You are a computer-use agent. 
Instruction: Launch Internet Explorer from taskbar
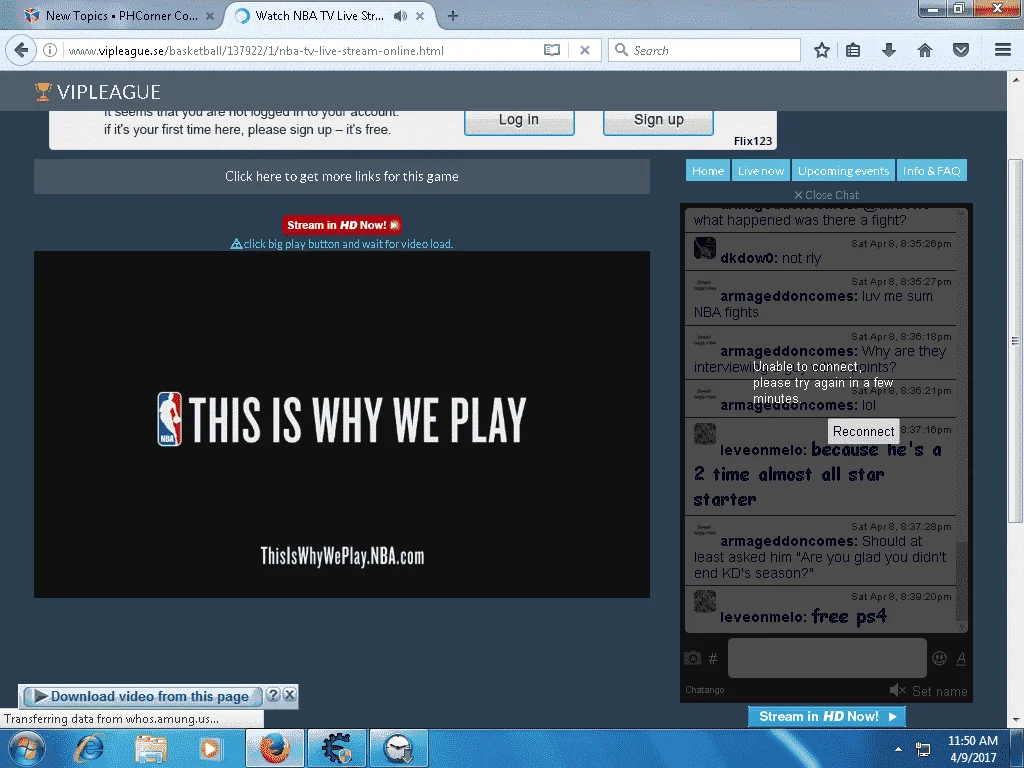(x=89, y=748)
